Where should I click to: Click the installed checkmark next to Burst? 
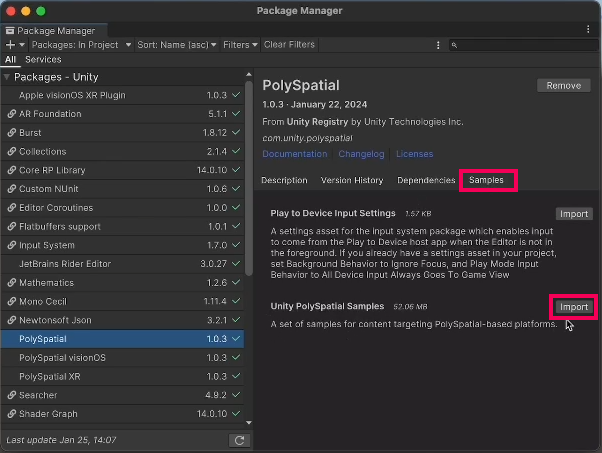(x=236, y=133)
